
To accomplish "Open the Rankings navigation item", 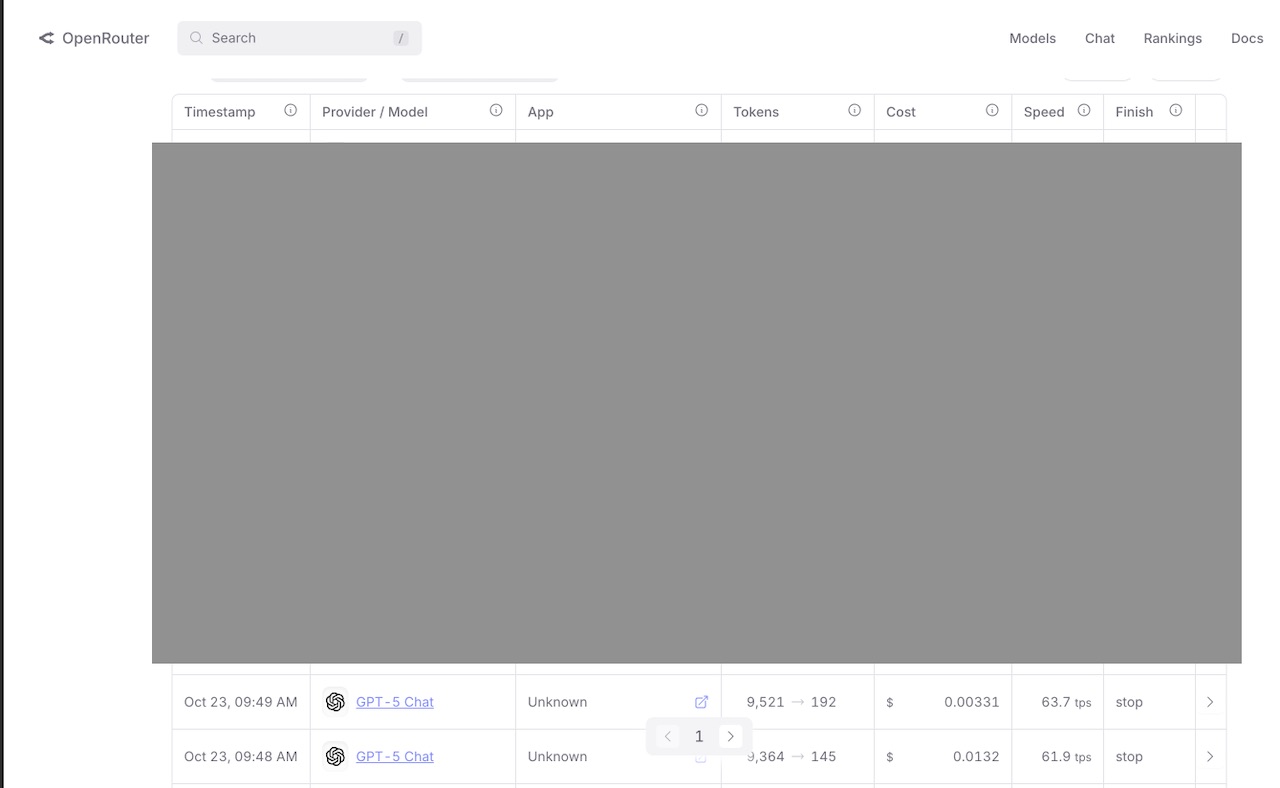I will [x=1172, y=38].
